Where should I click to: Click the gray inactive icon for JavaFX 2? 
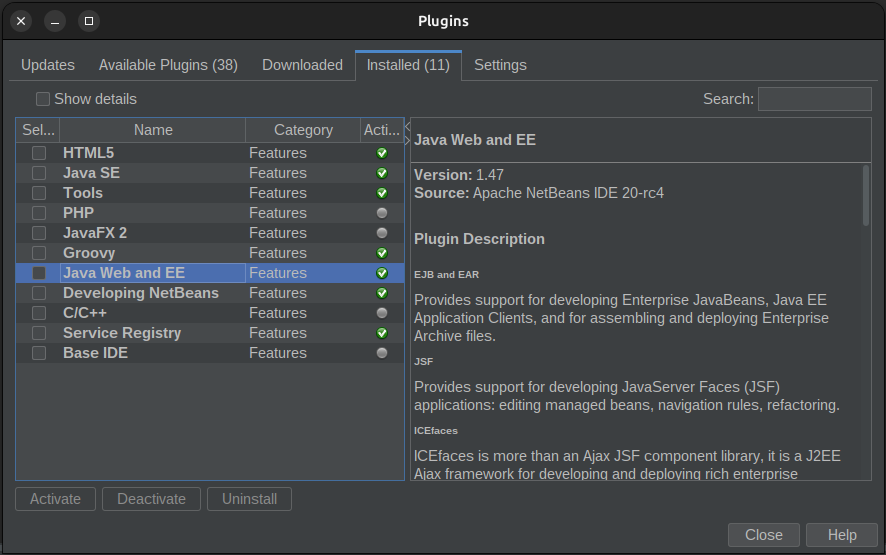(381, 233)
